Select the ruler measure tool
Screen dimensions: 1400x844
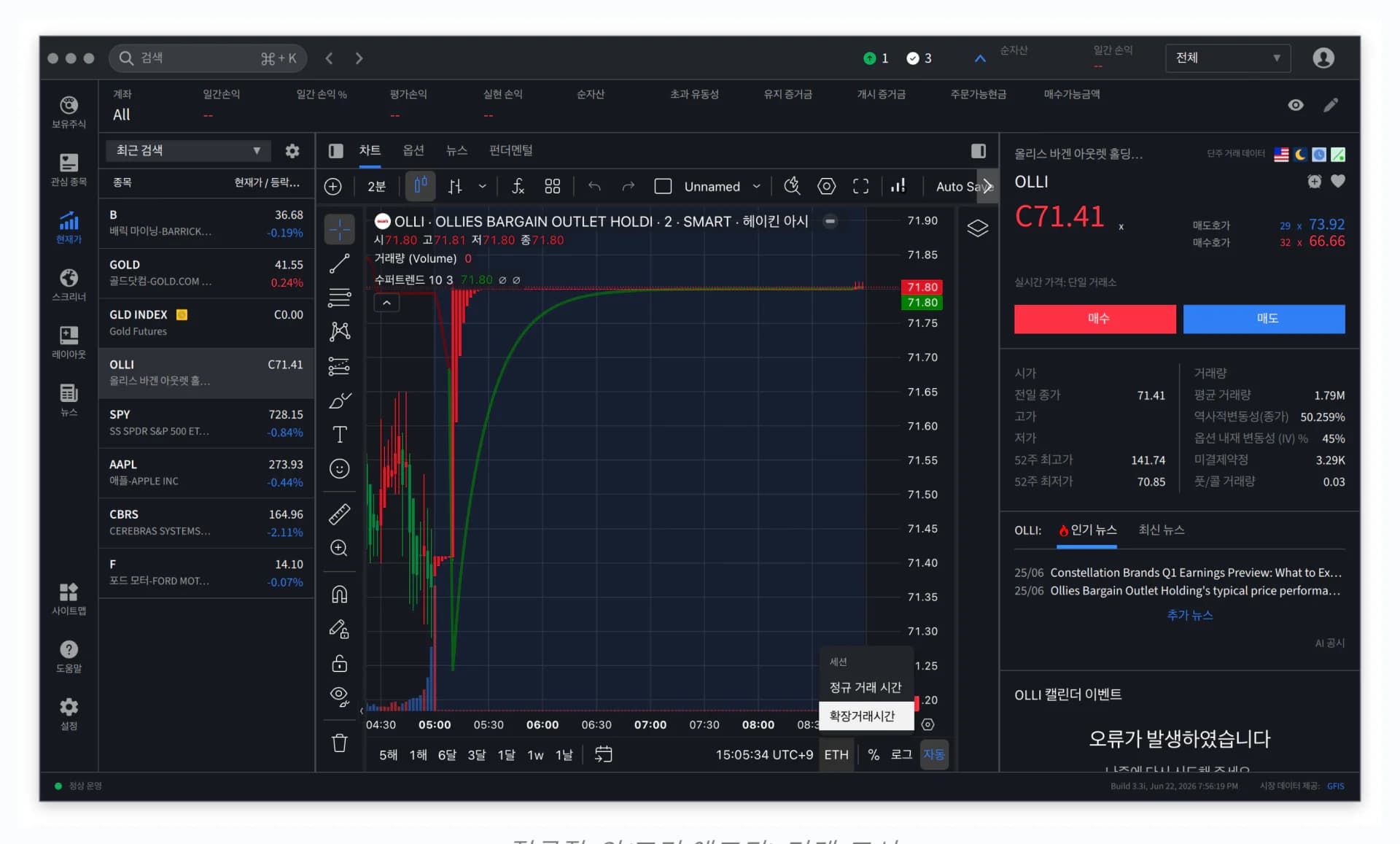click(340, 514)
